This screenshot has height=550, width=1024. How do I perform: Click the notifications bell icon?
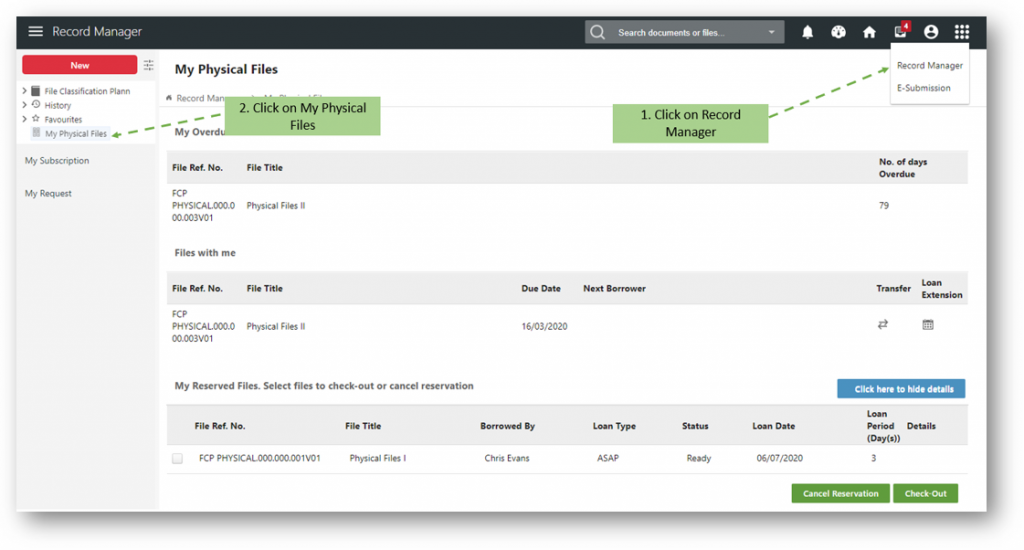tap(808, 32)
